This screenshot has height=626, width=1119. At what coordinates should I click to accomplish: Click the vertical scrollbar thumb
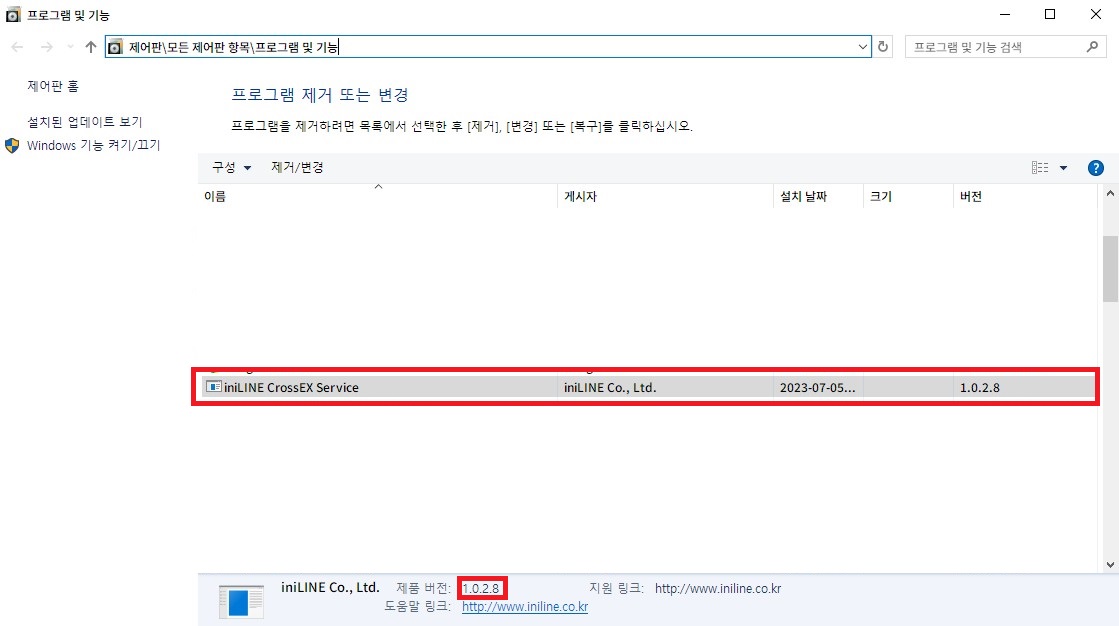(1110, 268)
